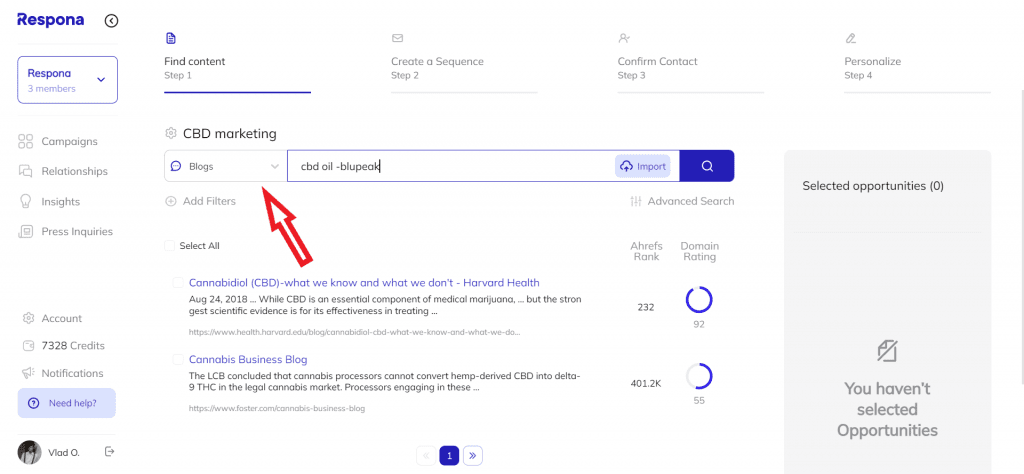The height and width of the screenshot is (474, 1024).
Task: Go to next results page
Action: 473,456
